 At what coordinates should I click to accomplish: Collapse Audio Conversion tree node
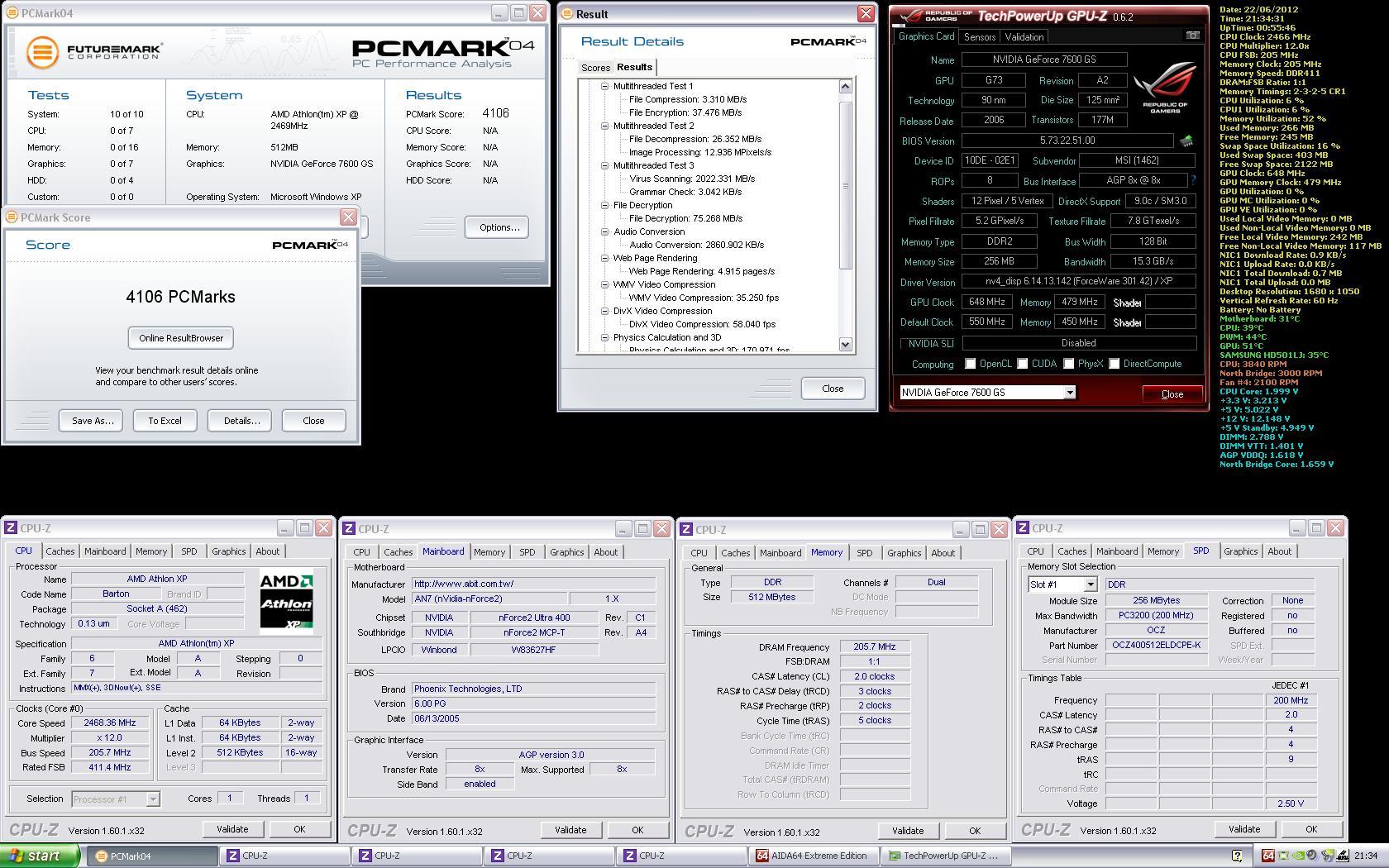[604, 231]
